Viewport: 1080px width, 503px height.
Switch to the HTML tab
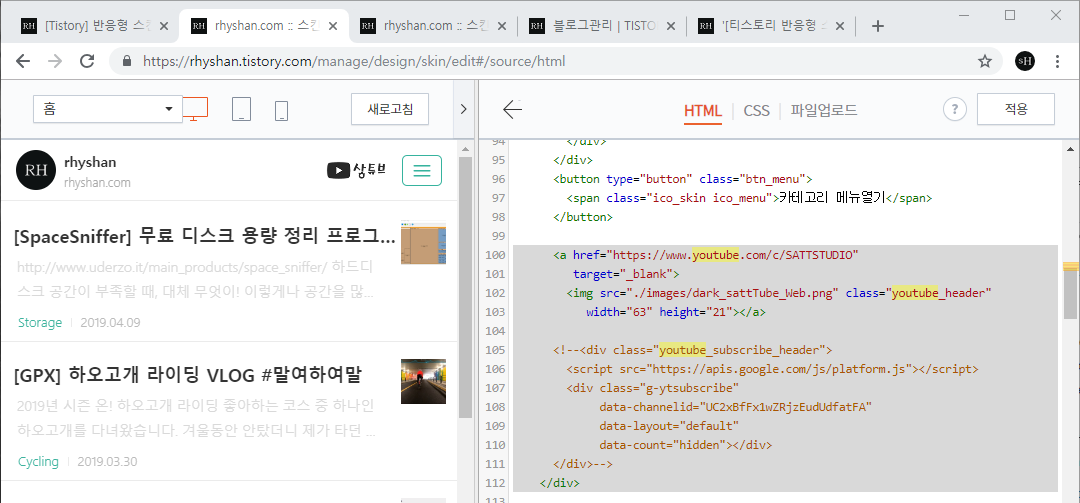click(x=703, y=110)
